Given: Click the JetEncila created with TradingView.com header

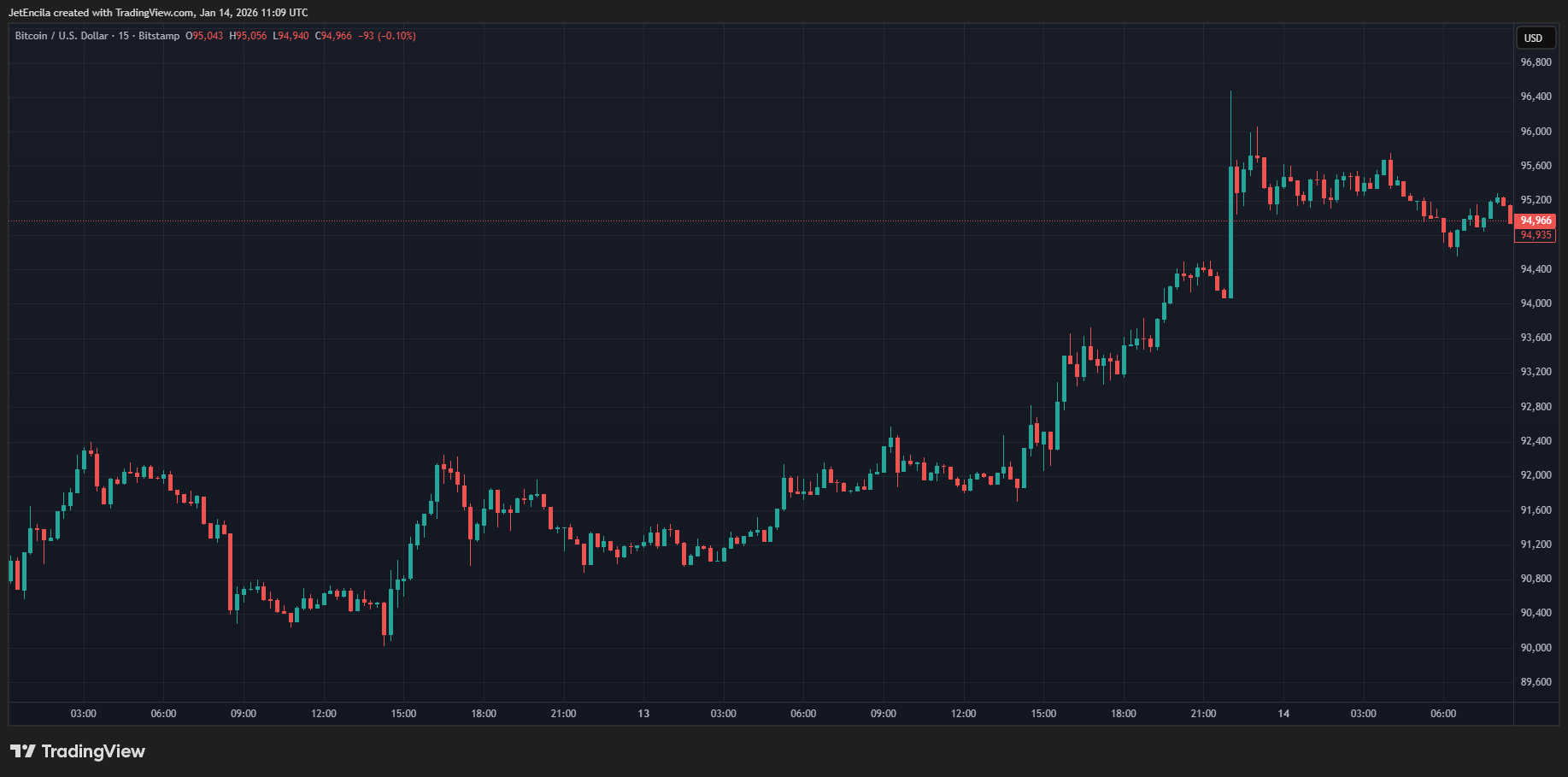Looking at the screenshot, I should point(158,13).
